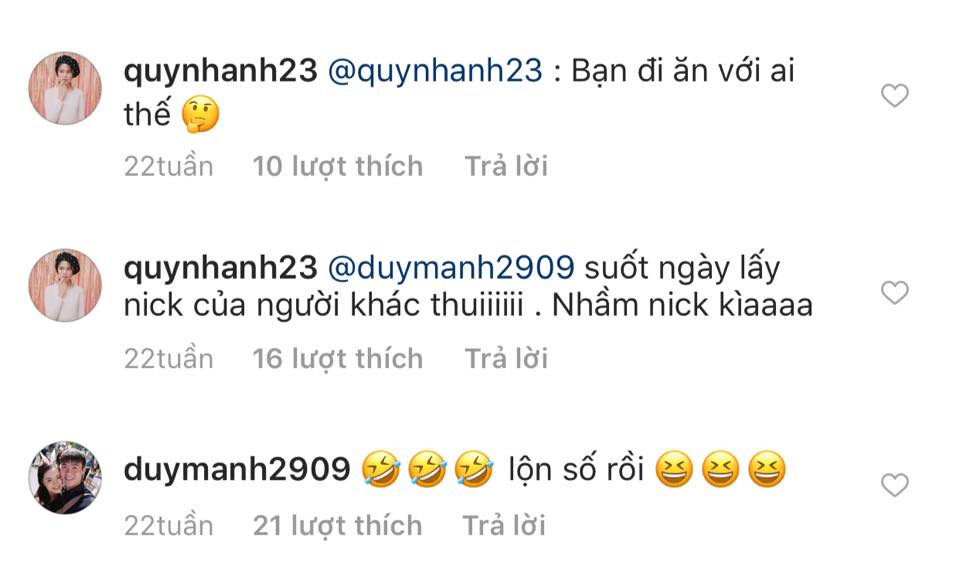Reply to duymanh2909's comment via Trả lời
This screenshot has height=570, width=960.
(503, 526)
